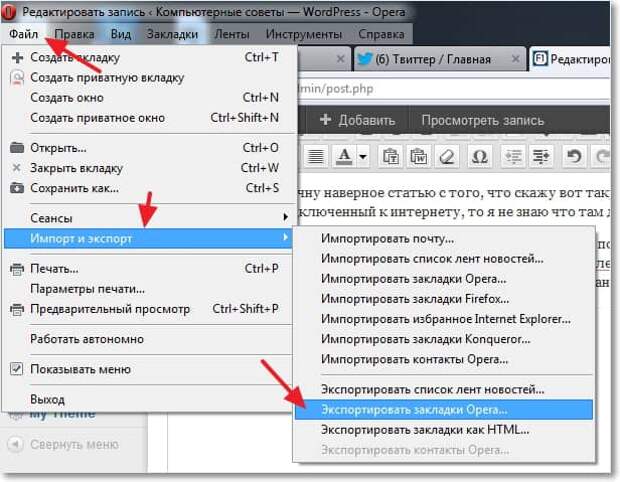This screenshot has height=482, width=620.
Task: Click the Opera logo in title bar
Action: click(8, 12)
